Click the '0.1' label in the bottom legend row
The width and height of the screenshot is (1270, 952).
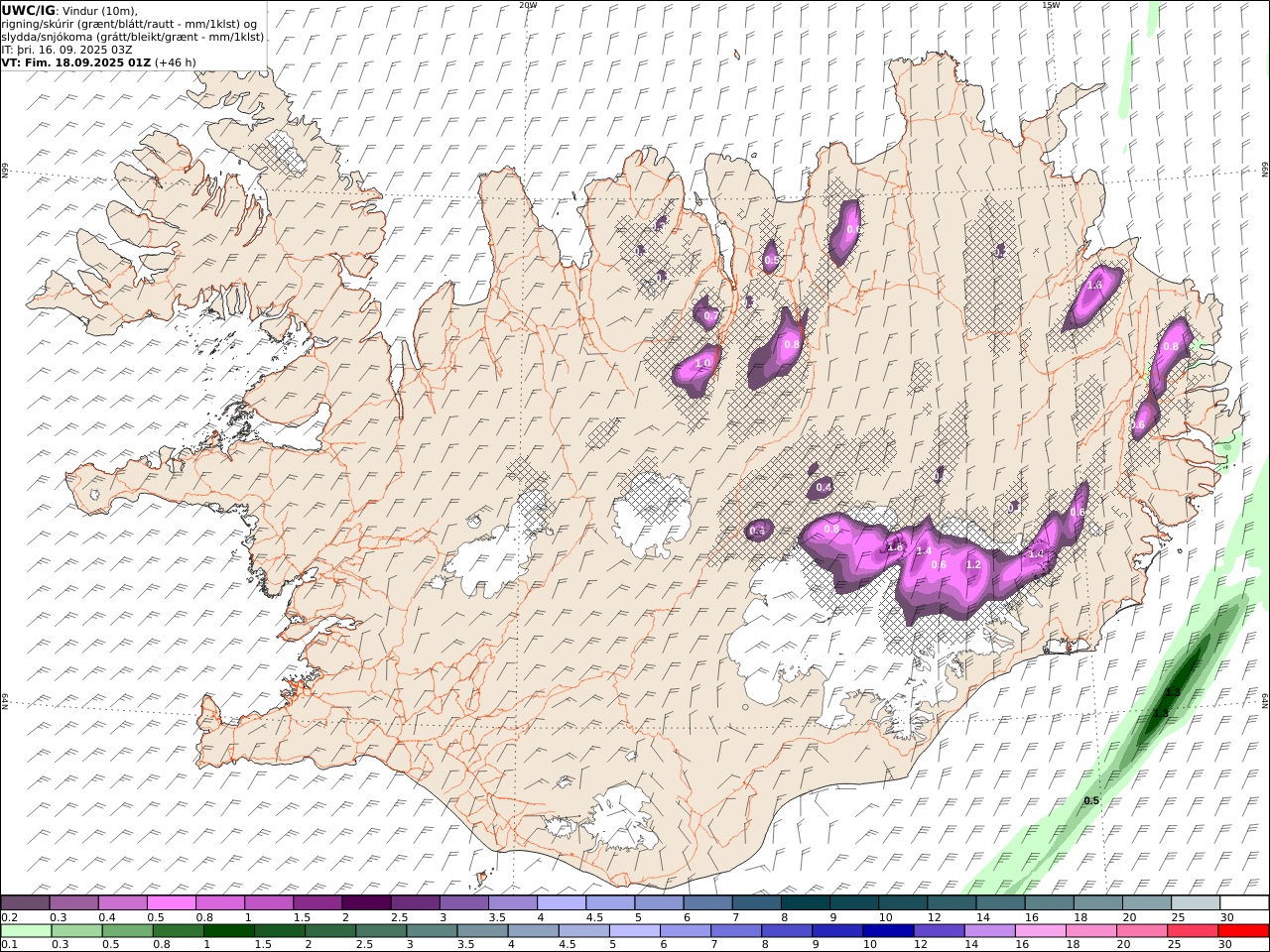tap(8, 944)
